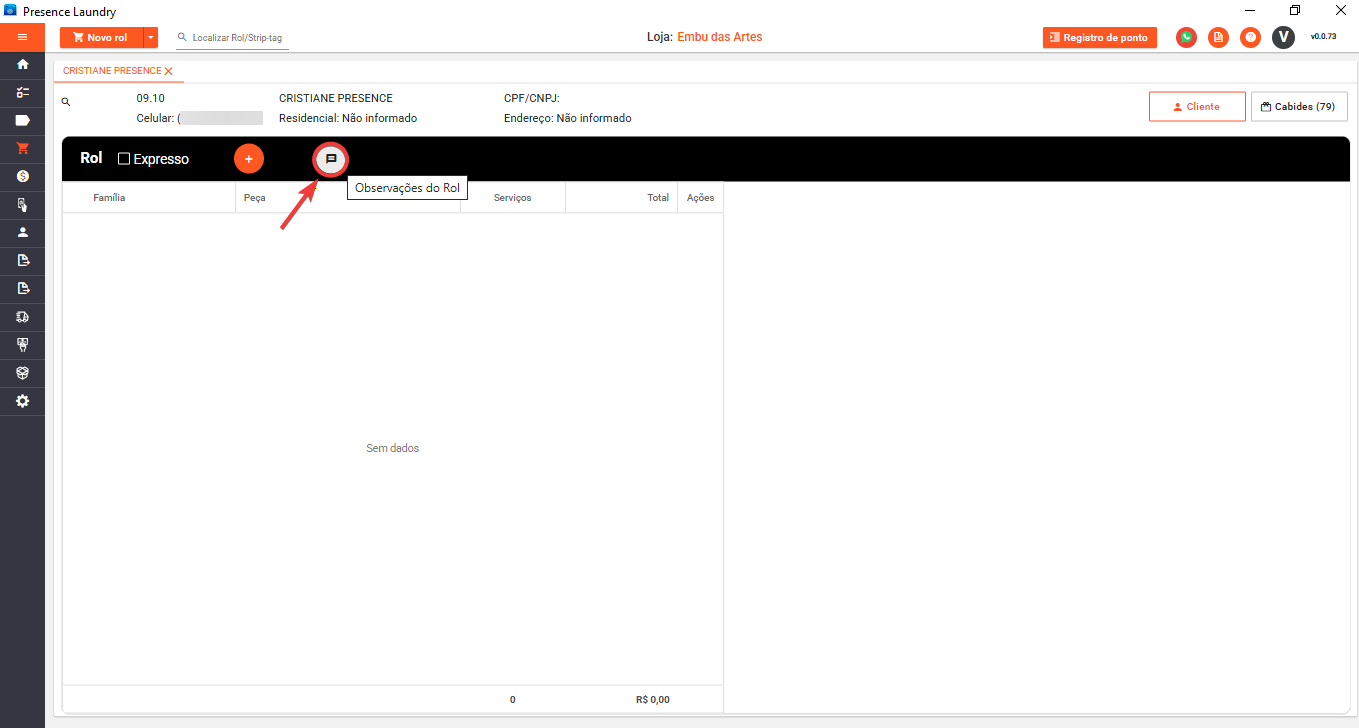This screenshot has width=1359, height=728.
Task: Go to home icon in sidebar
Action: [x=22, y=64]
